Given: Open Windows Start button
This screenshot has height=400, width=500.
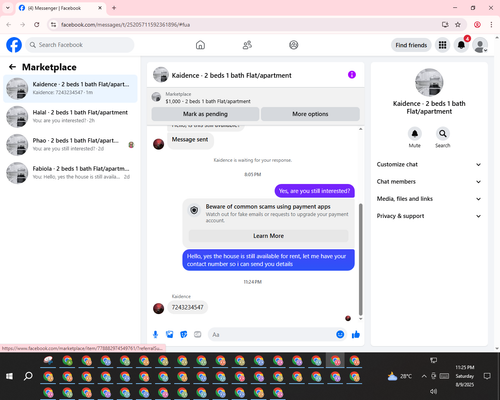Looking at the screenshot, I should pyautogui.click(x=9, y=376).
